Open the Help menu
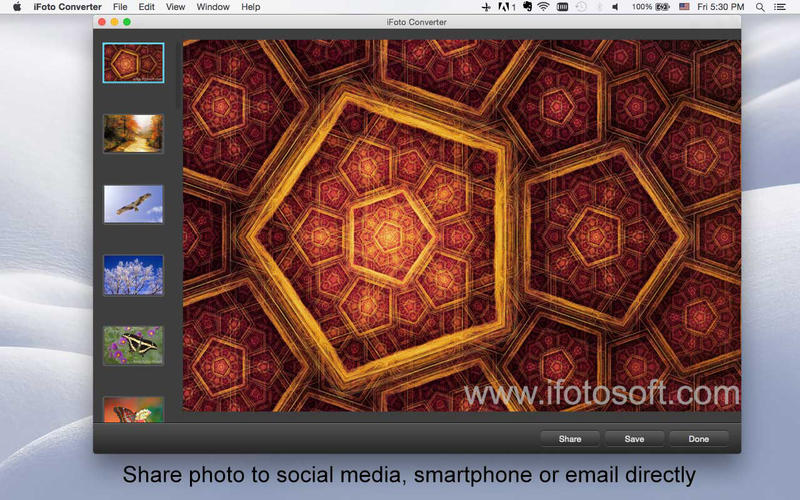The height and width of the screenshot is (500, 800). 251,7
